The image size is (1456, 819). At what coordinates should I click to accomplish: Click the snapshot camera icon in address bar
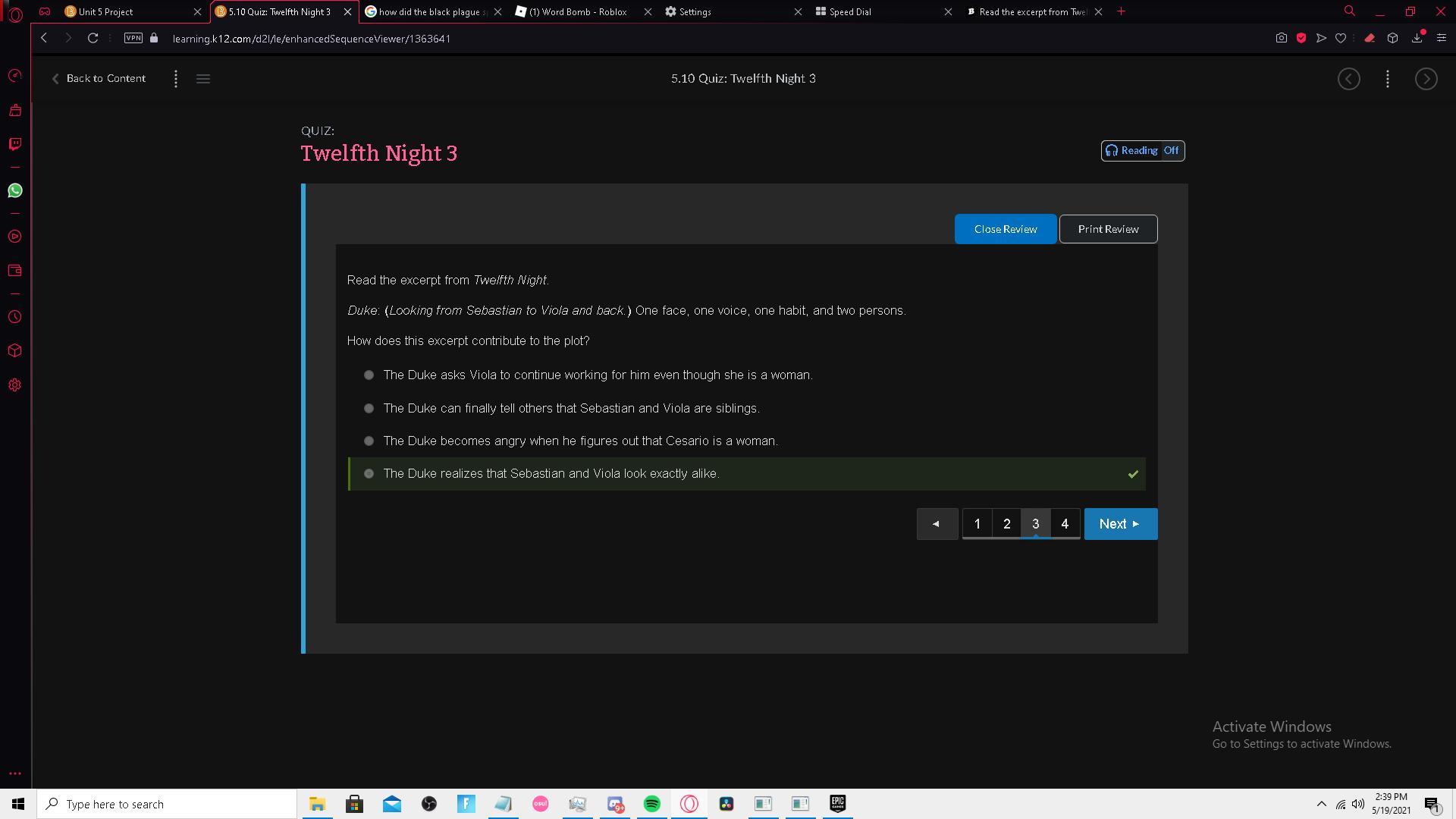point(1281,38)
